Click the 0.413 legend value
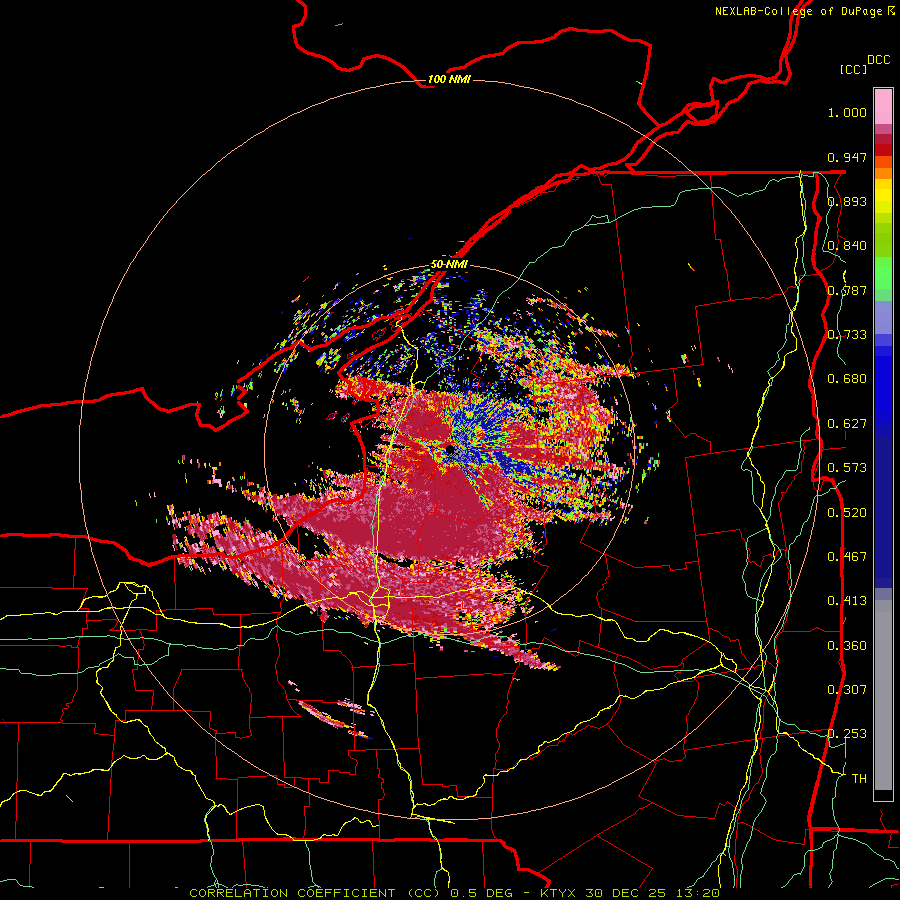The image size is (900, 900). coord(847,601)
